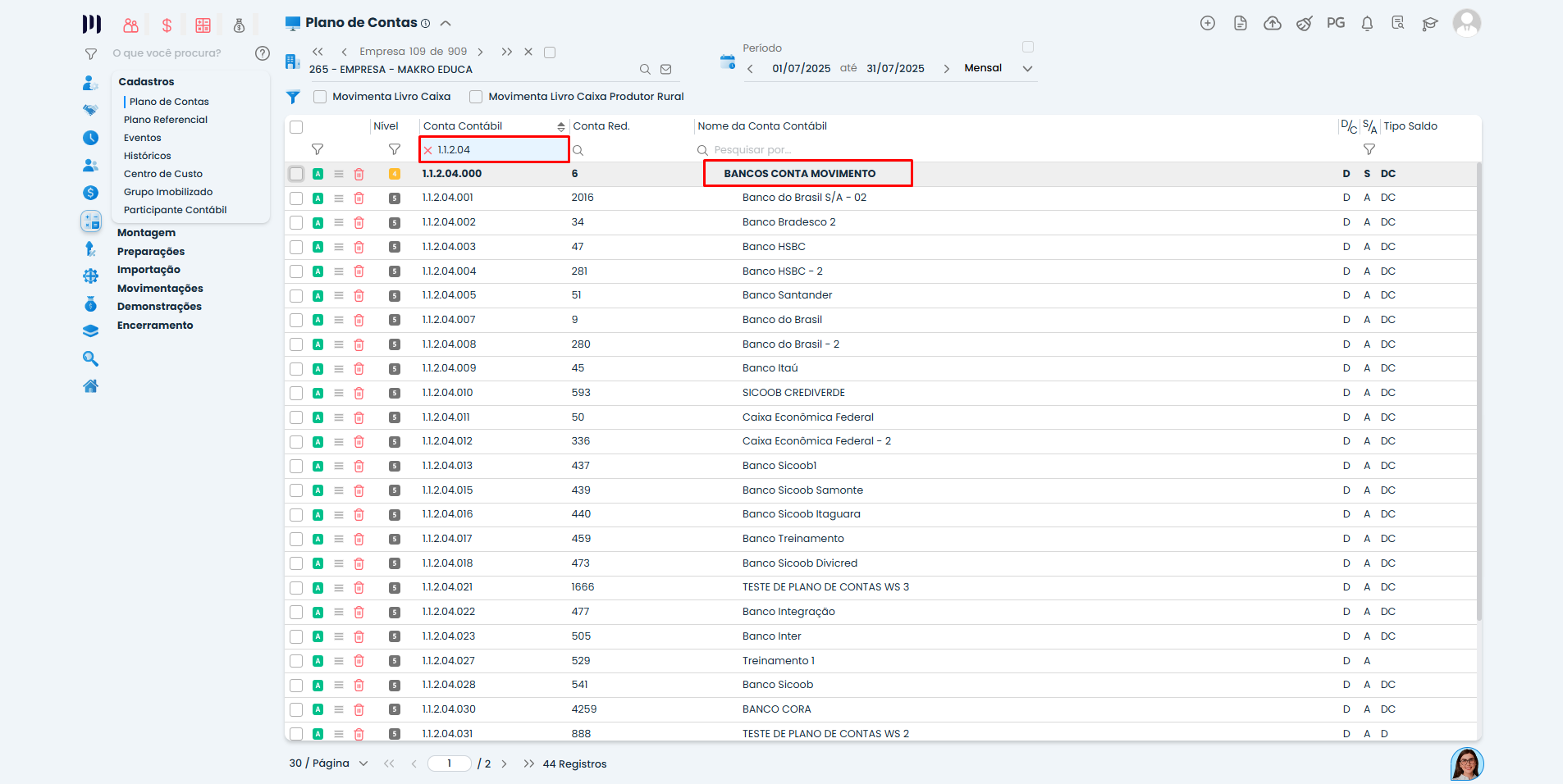Select Centro de Custo menu item

tap(163, 174)
